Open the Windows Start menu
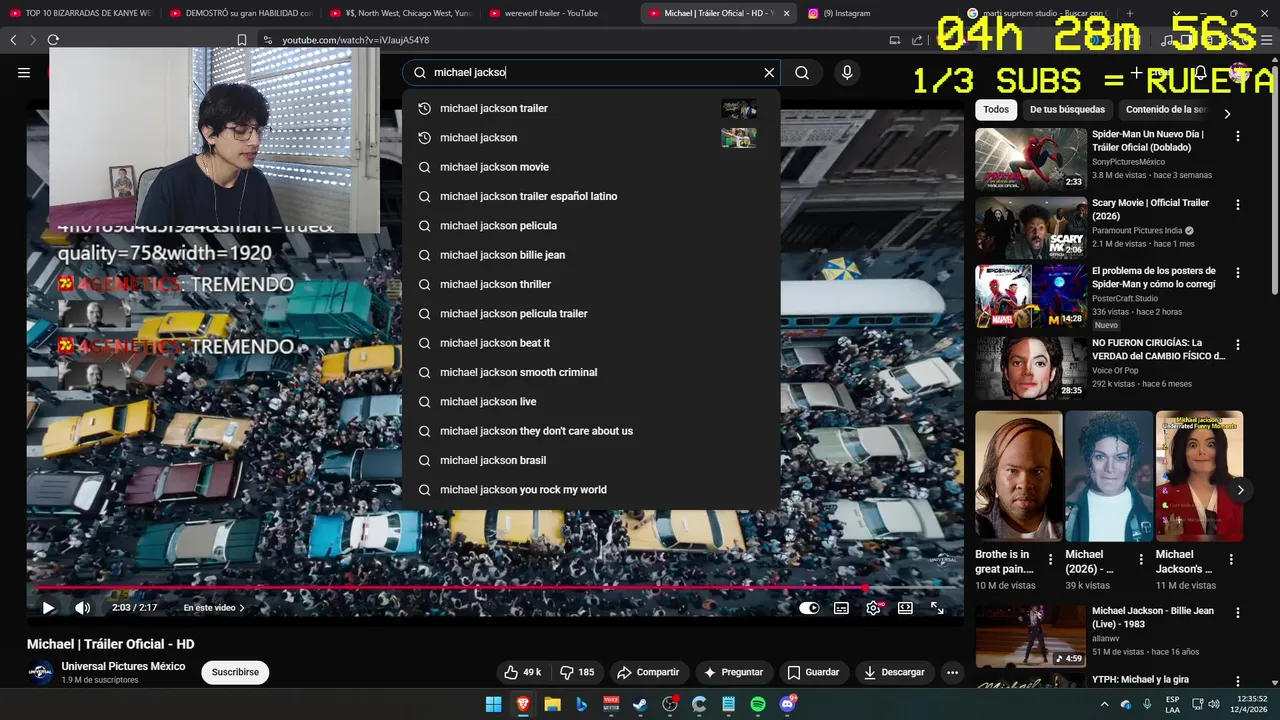The width and height of the screenshot is (1280, 720). (x=494, y=704)
